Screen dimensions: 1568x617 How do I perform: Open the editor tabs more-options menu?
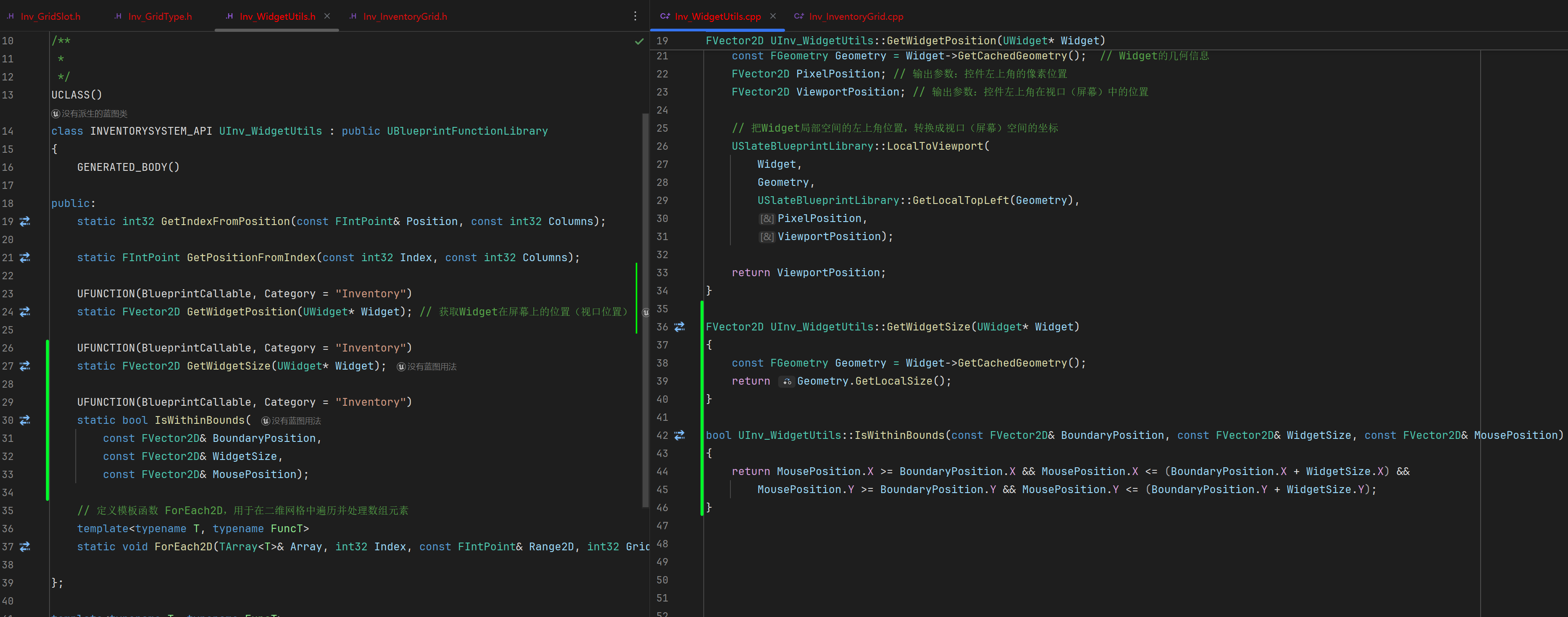pyautogui.click(x=635, y=16)
